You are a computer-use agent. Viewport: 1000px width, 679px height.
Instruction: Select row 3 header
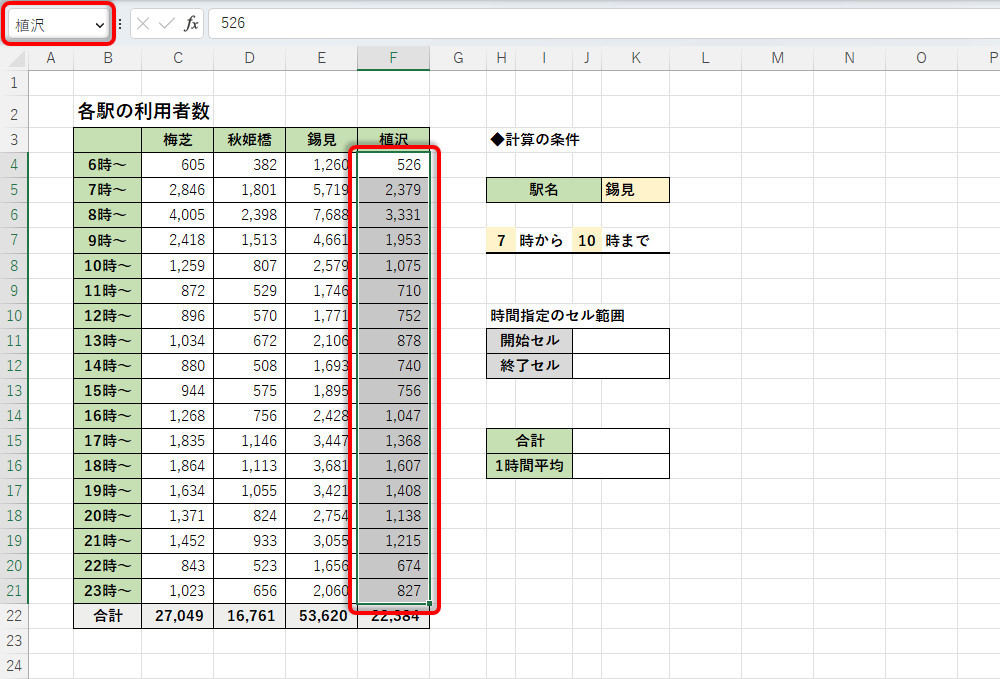pos(14,140)
